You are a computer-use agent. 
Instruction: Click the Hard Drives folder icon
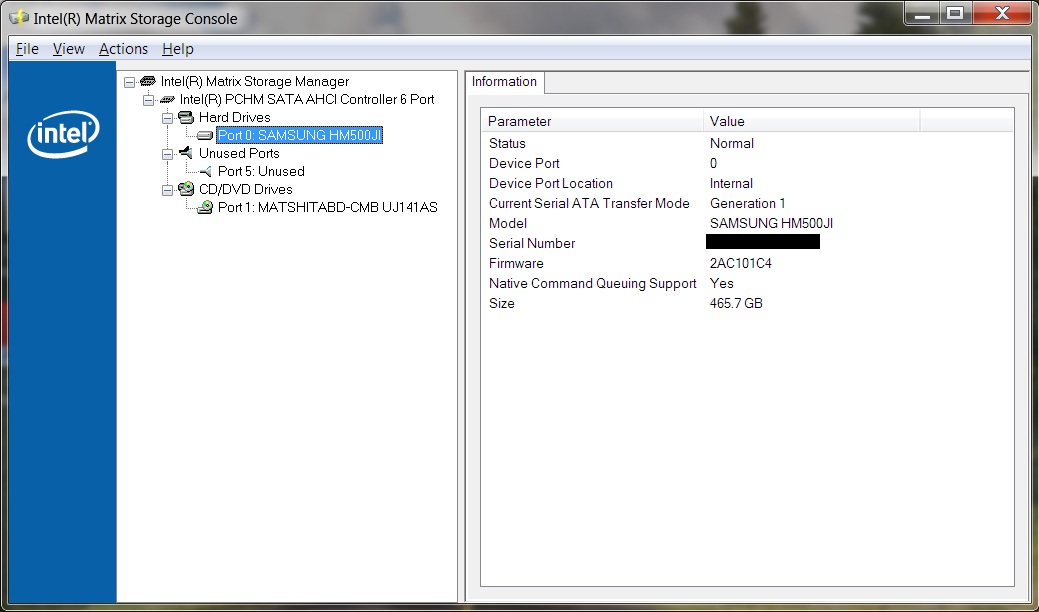tap(186, 117)
